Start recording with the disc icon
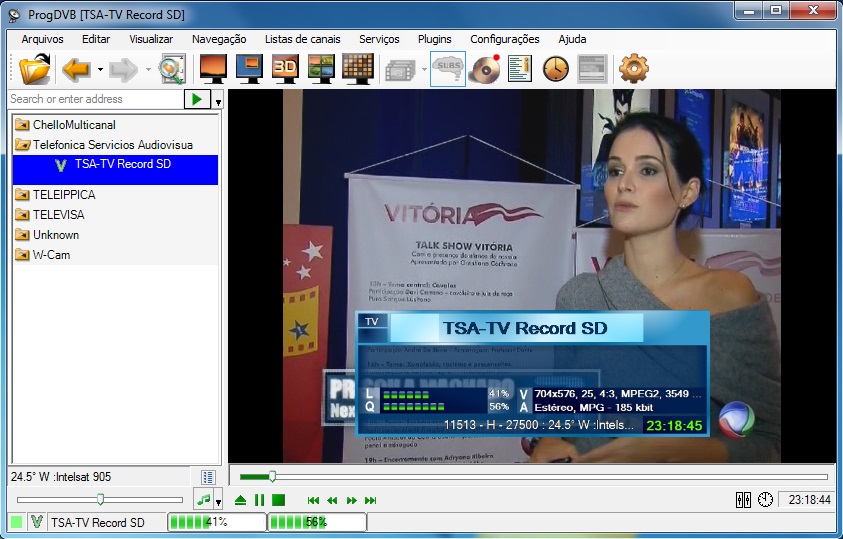This screenshot has width=843, height=539. (484, 69)
